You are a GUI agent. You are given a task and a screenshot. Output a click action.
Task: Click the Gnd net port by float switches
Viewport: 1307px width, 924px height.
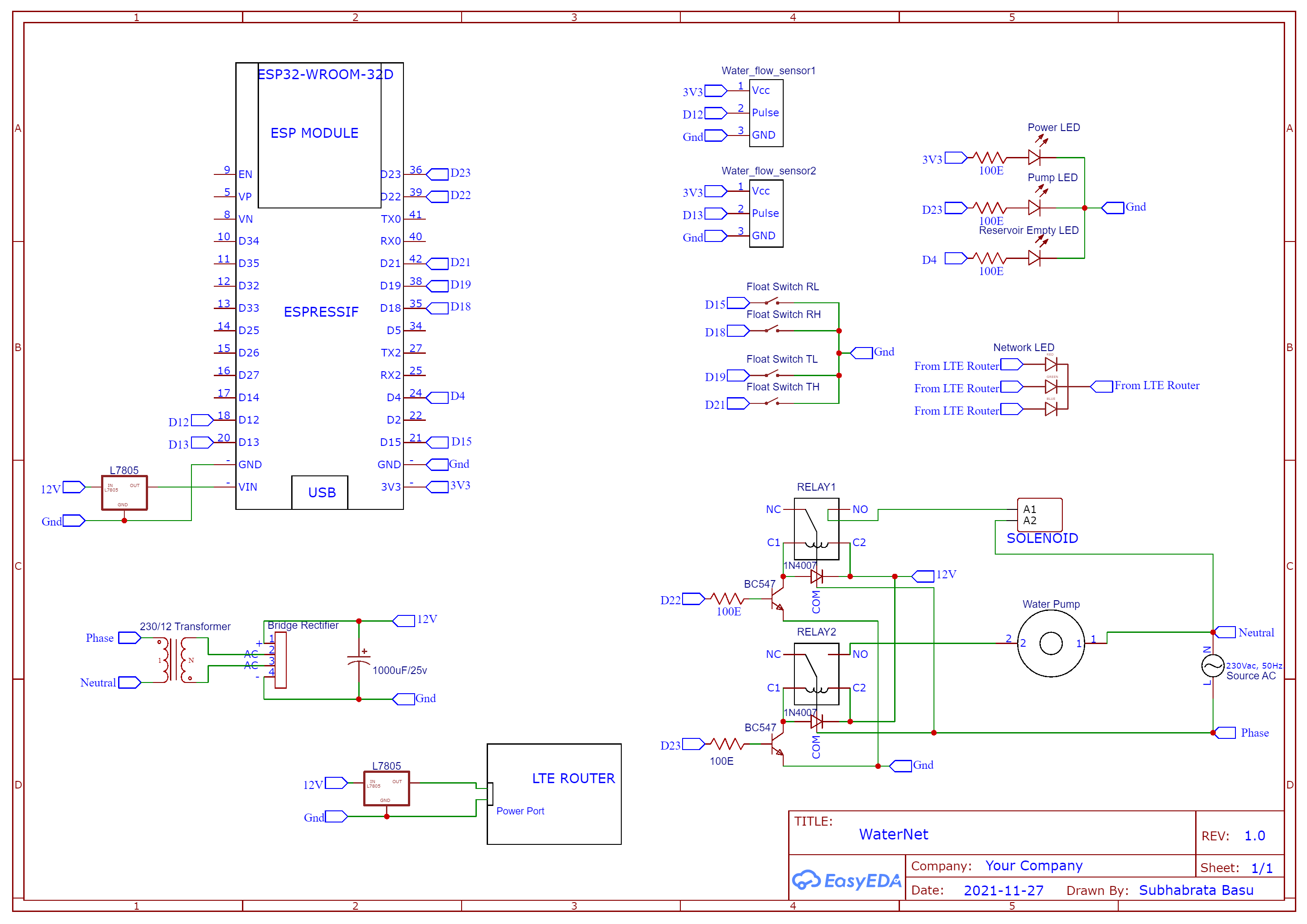[x=861, y=353]
